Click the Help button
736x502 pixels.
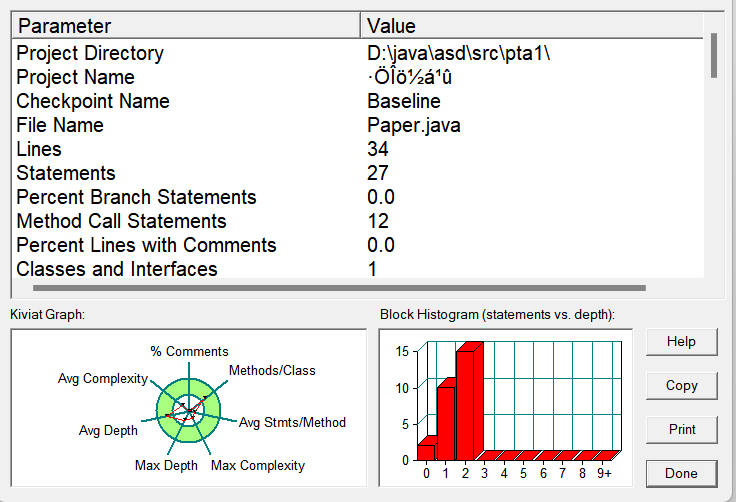[x=681, y=341]
